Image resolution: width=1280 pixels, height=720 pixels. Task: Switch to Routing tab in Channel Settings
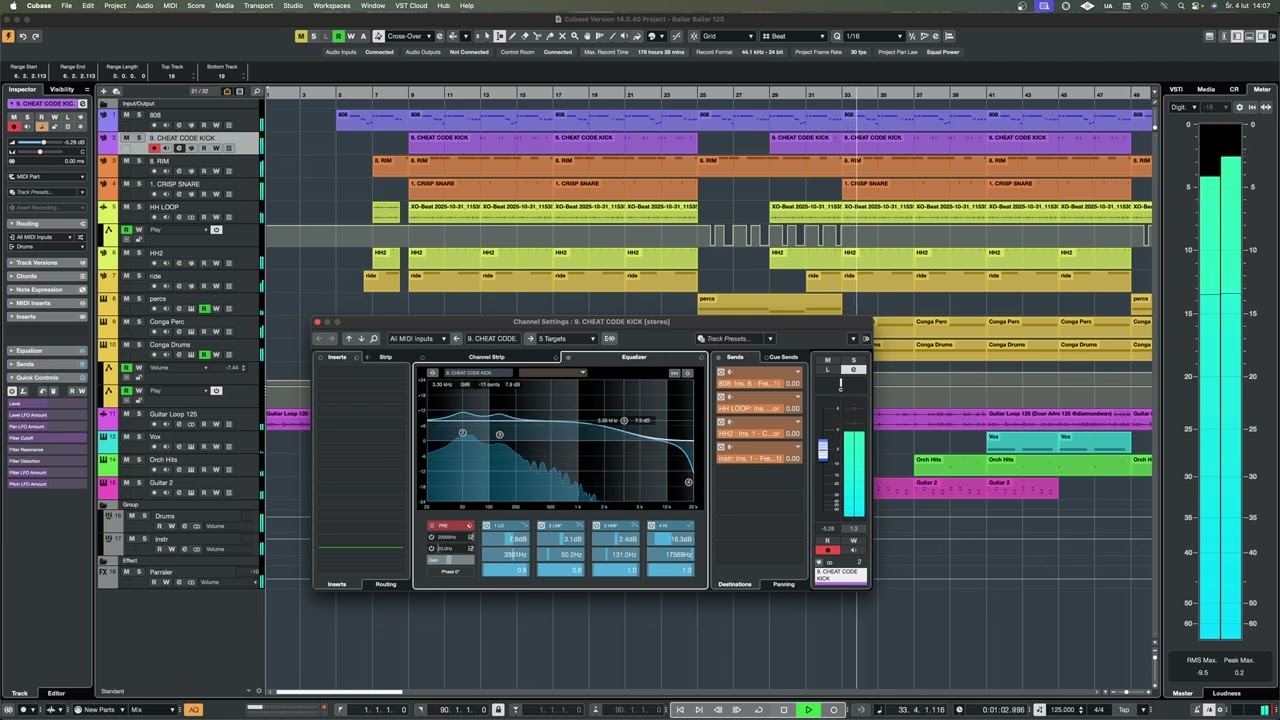point(386,584)
